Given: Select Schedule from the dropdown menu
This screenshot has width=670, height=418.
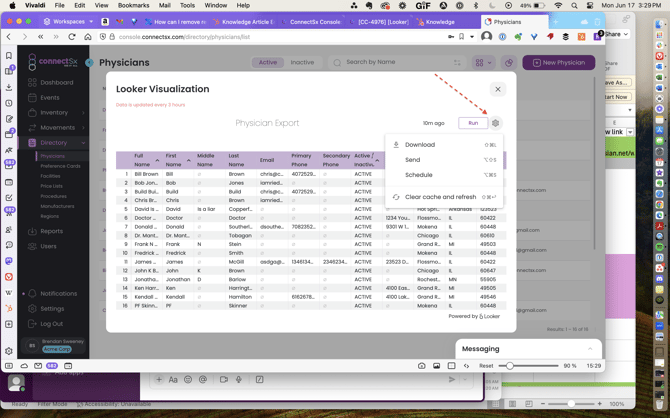Looking at the screenshot, I should 418,175.
